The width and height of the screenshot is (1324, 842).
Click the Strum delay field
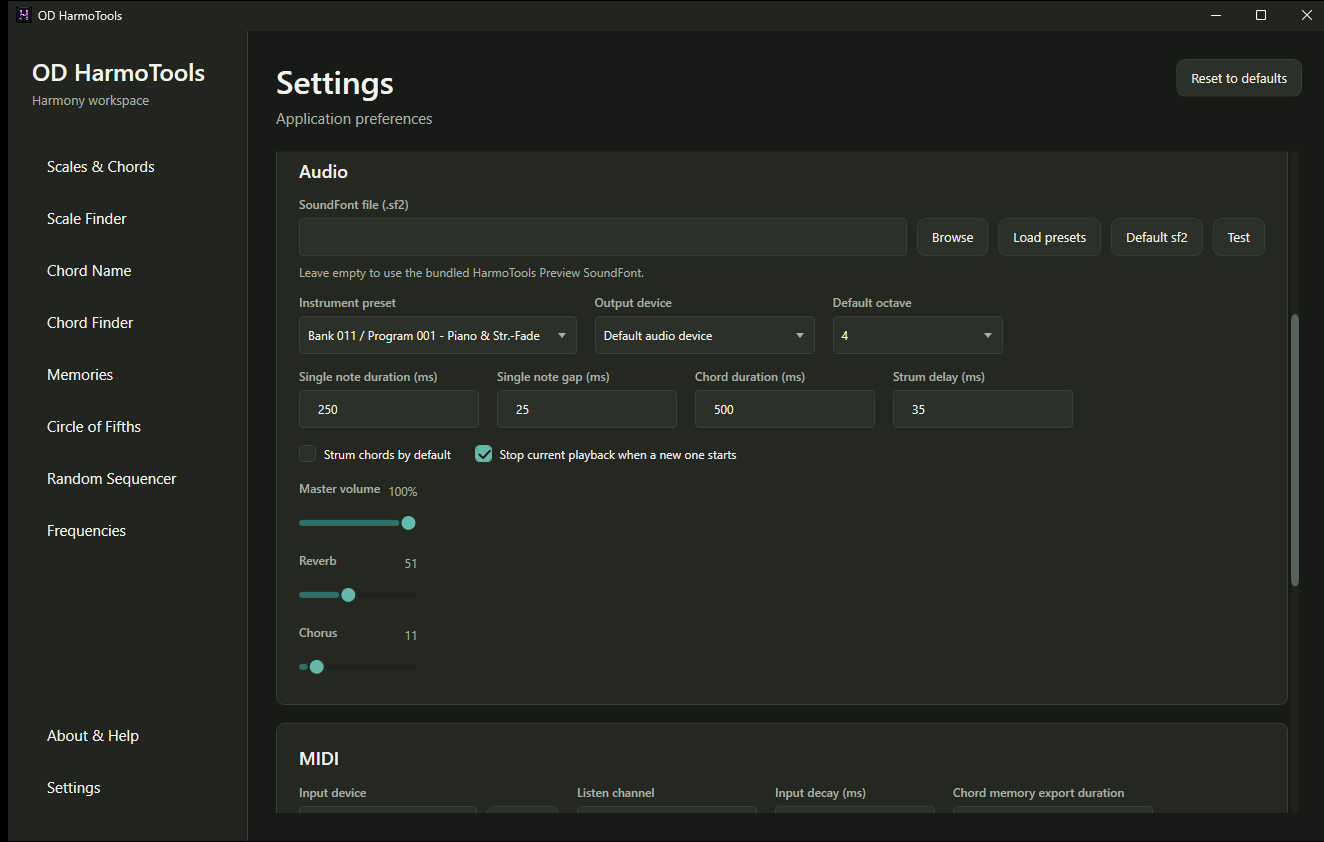[983, 409]
